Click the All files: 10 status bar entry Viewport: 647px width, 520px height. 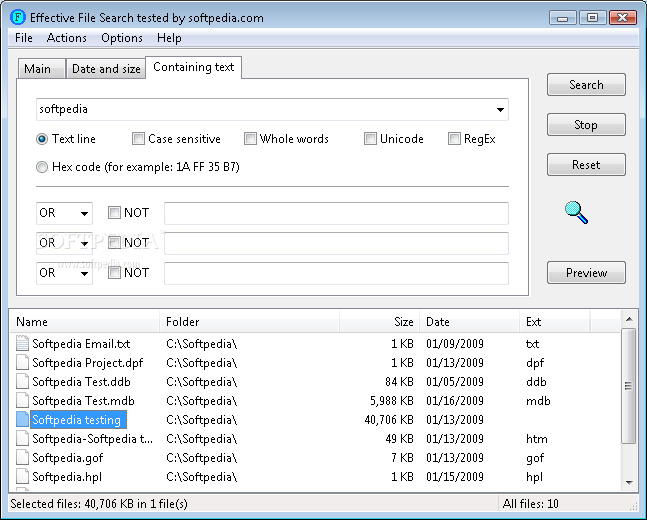(x=531, y=504)
